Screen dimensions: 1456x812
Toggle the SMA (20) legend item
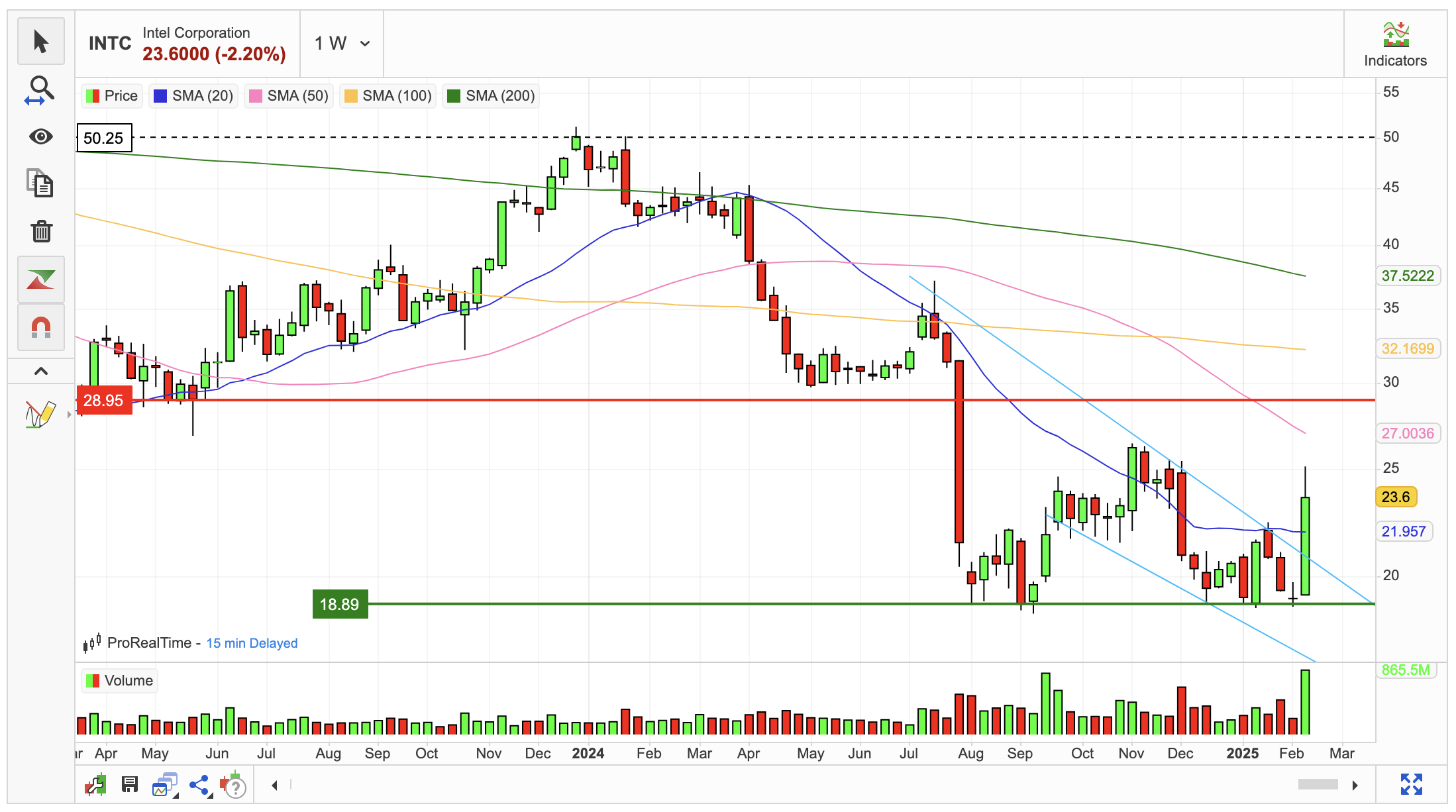(193, 96)
